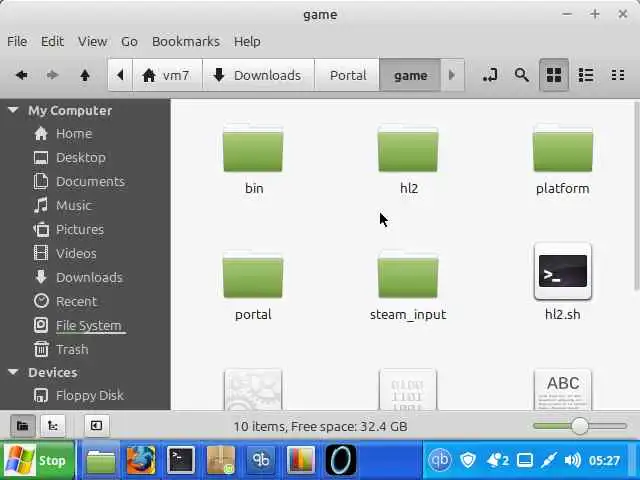The width and height of the screenshot is (640, 480).
Task: Open Trash in sidebar
Action: tap(72, 349)
